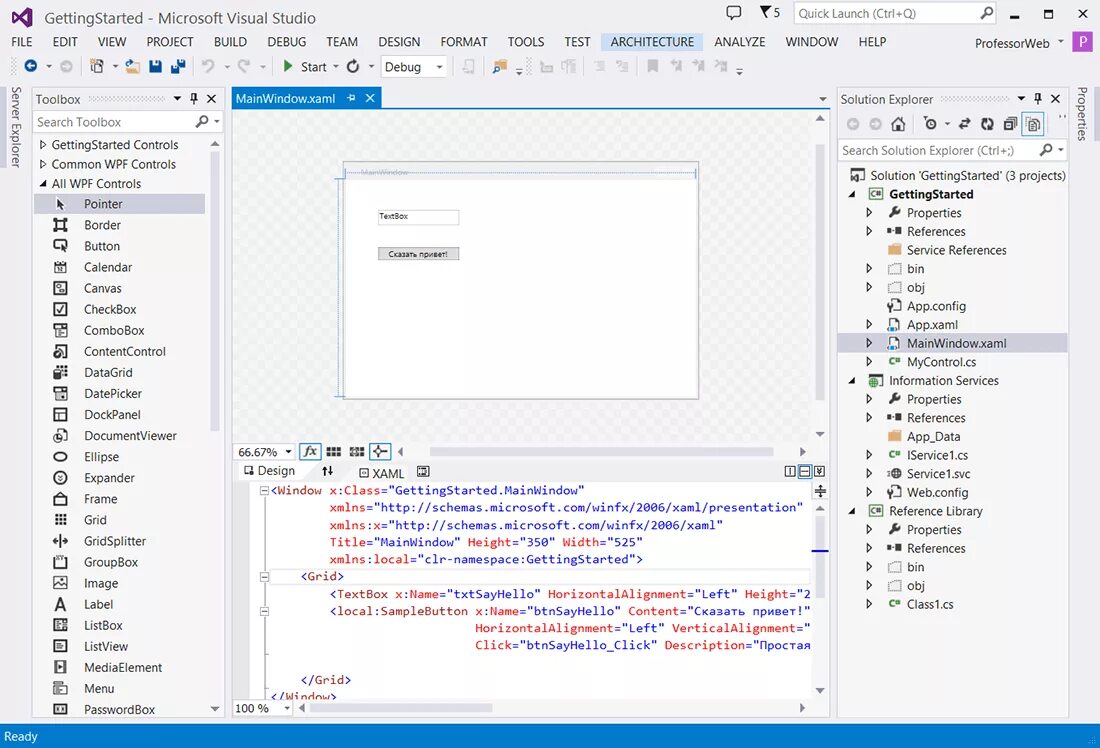
Task: Click the New Project toolbar icon
Action: (x=97, y=66)
